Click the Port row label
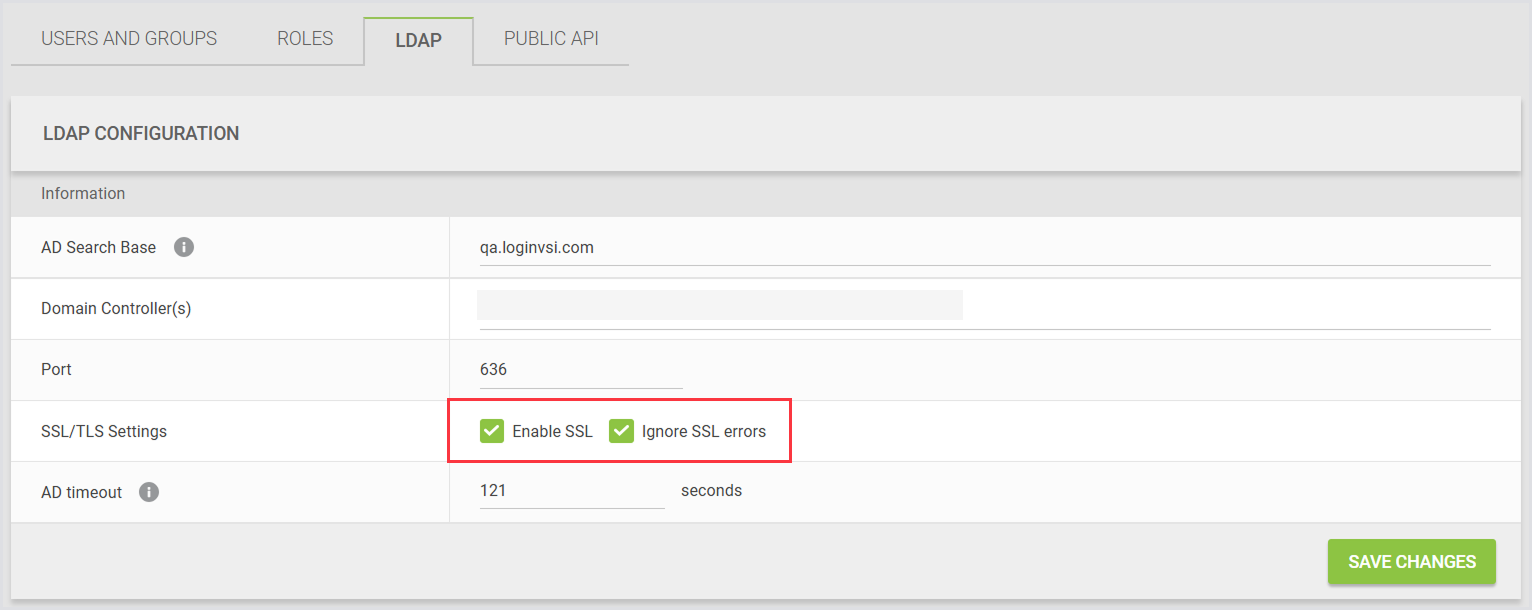Screen dimensions: 1532x610 (56, 370)
